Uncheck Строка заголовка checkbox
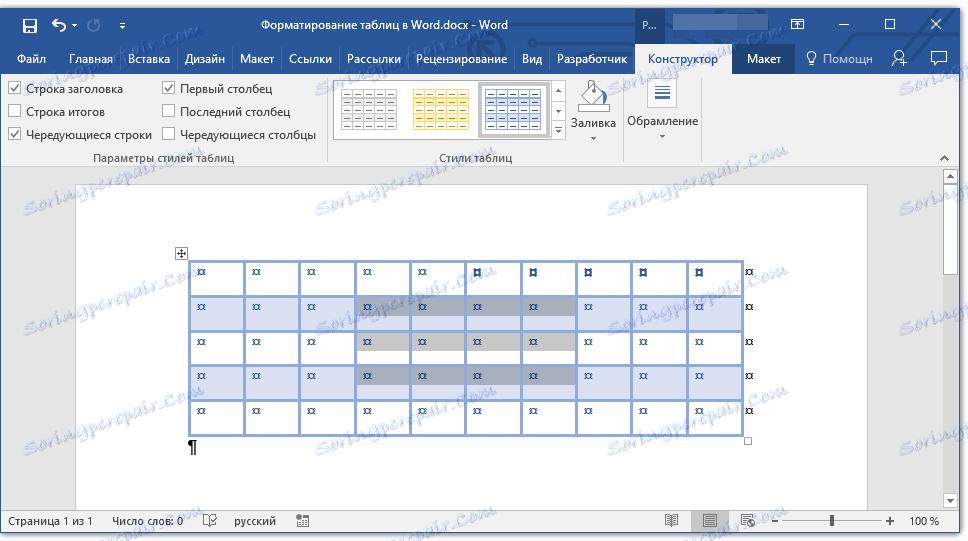The image size is (968, 541). (15, 88)
